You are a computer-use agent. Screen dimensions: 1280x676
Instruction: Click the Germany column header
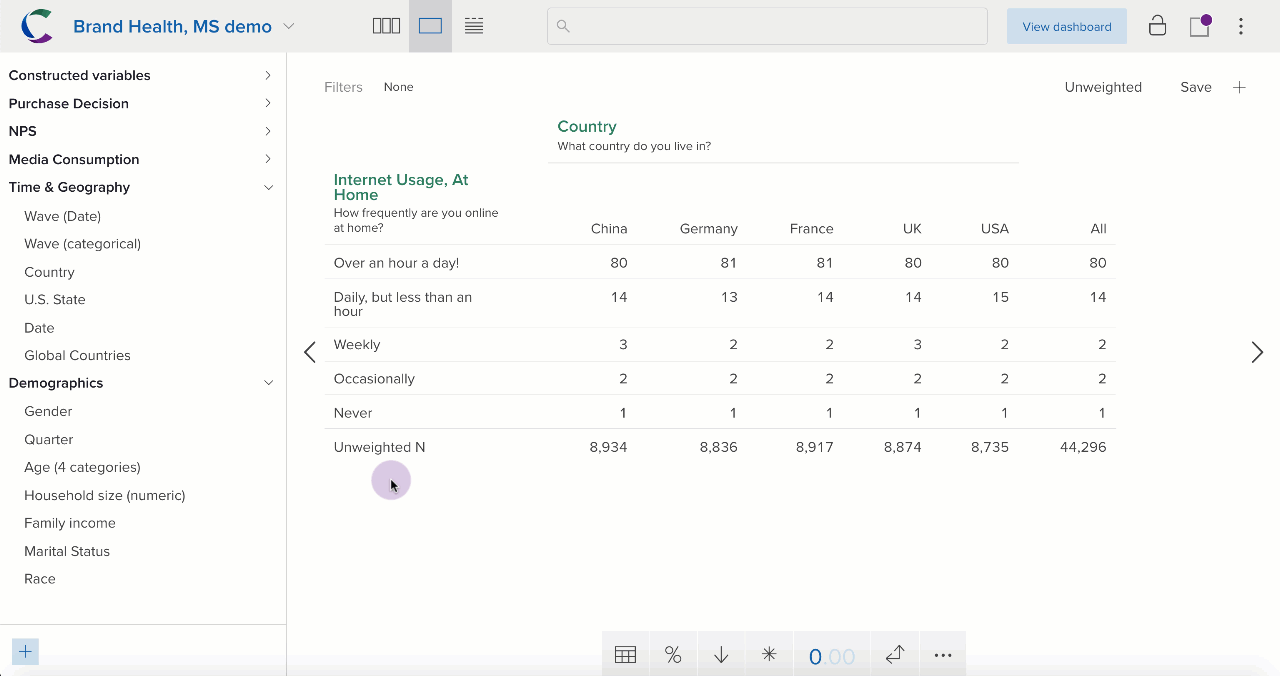tap(709, 229)
